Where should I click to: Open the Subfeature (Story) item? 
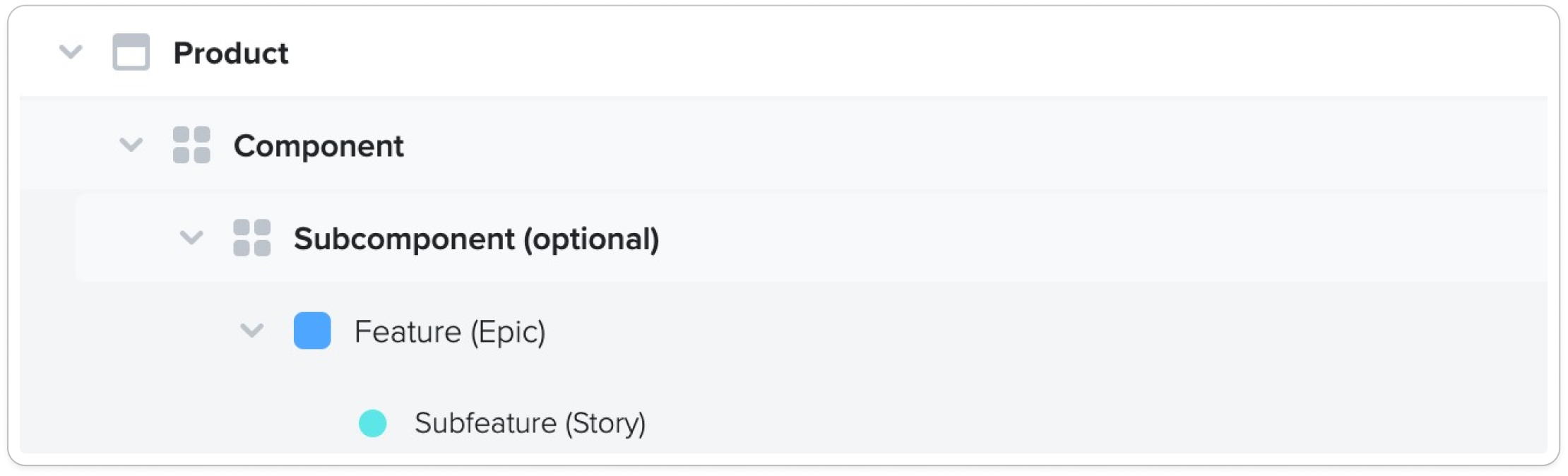pyautogui.click(x=530, y=424)
